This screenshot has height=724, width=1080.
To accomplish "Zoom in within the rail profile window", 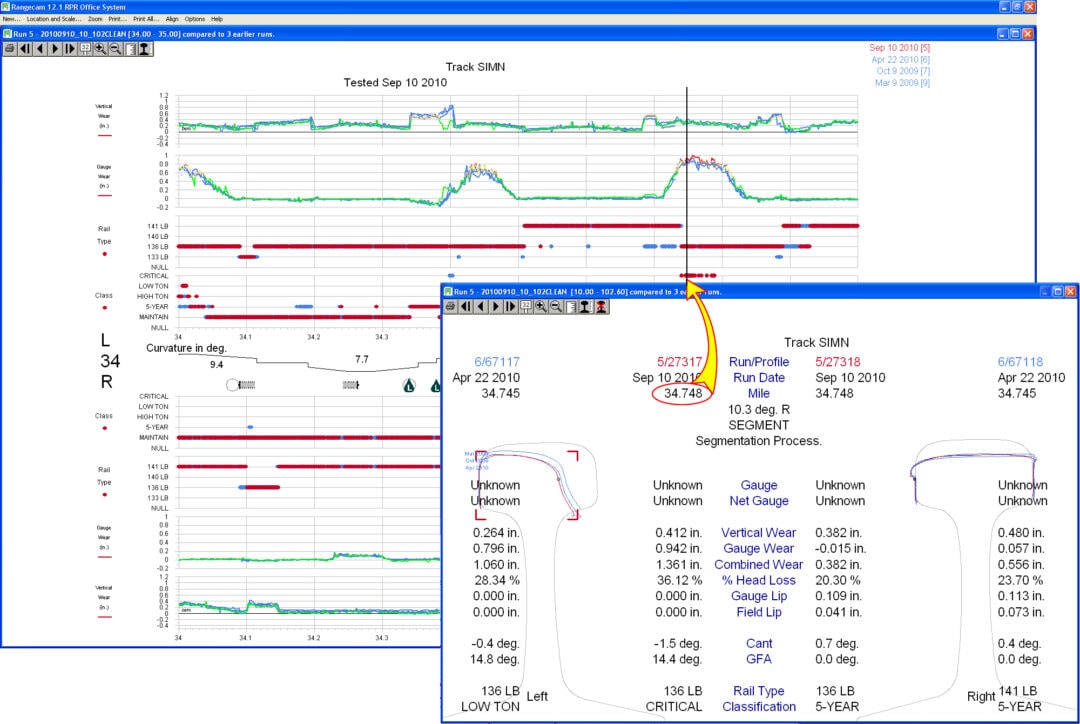I will (x=541, y=306).
